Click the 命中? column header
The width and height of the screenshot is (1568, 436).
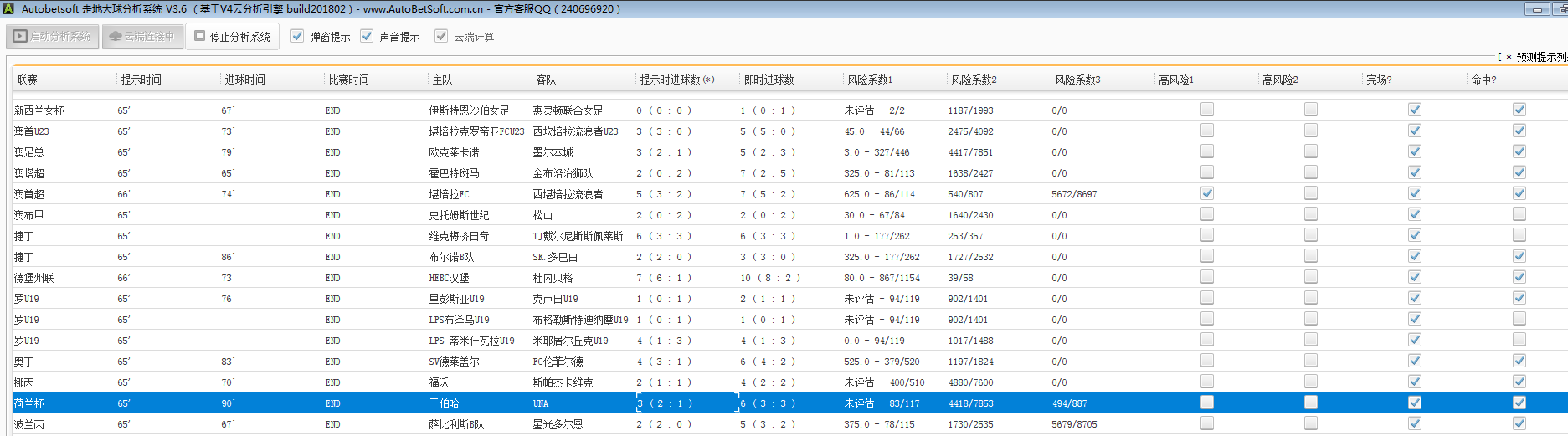click(1483, 80)
